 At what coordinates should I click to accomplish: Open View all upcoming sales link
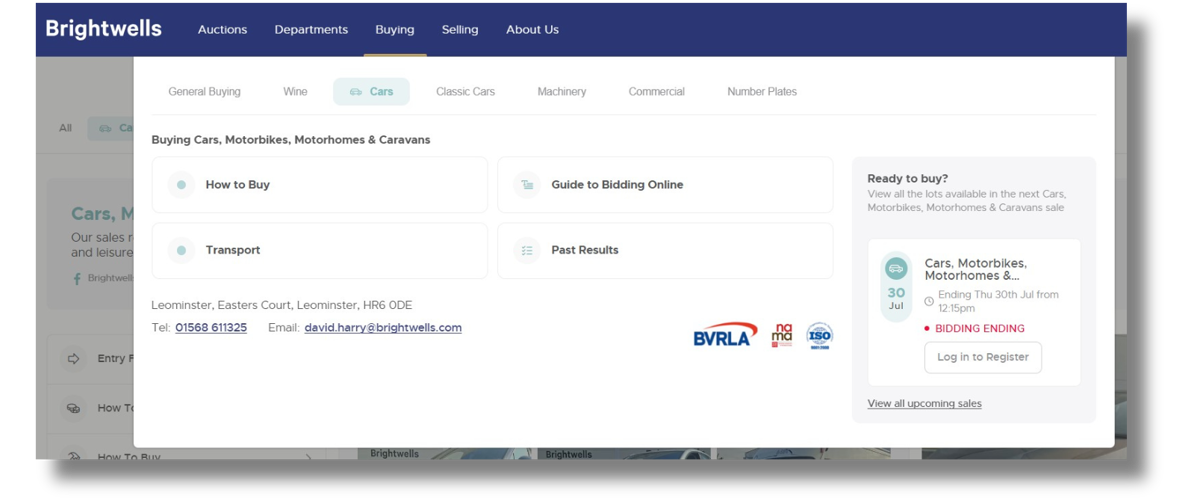[924, 404]
